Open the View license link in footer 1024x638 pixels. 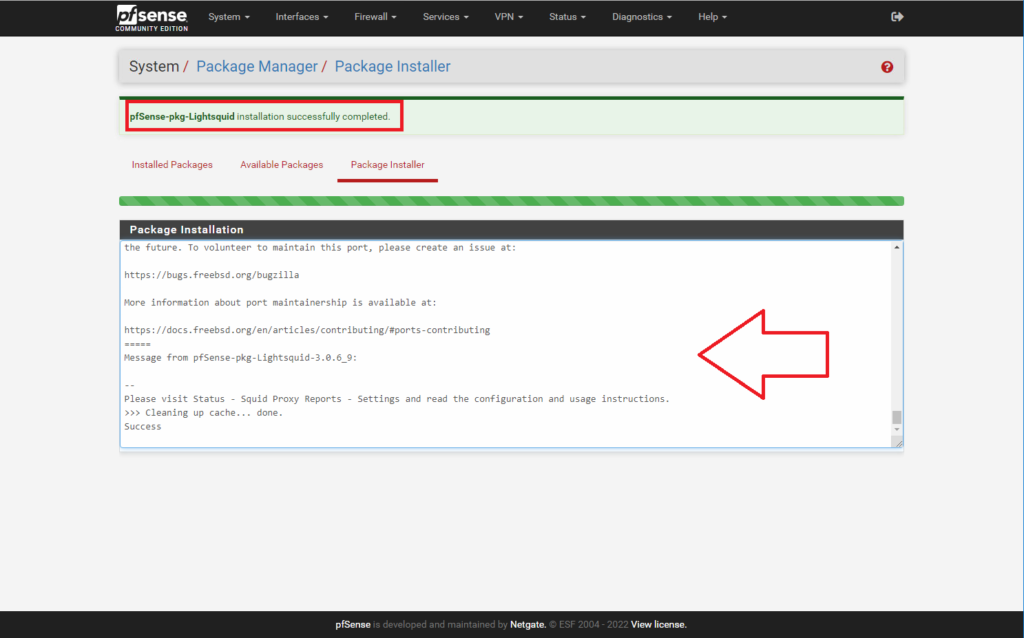point(658,625)
